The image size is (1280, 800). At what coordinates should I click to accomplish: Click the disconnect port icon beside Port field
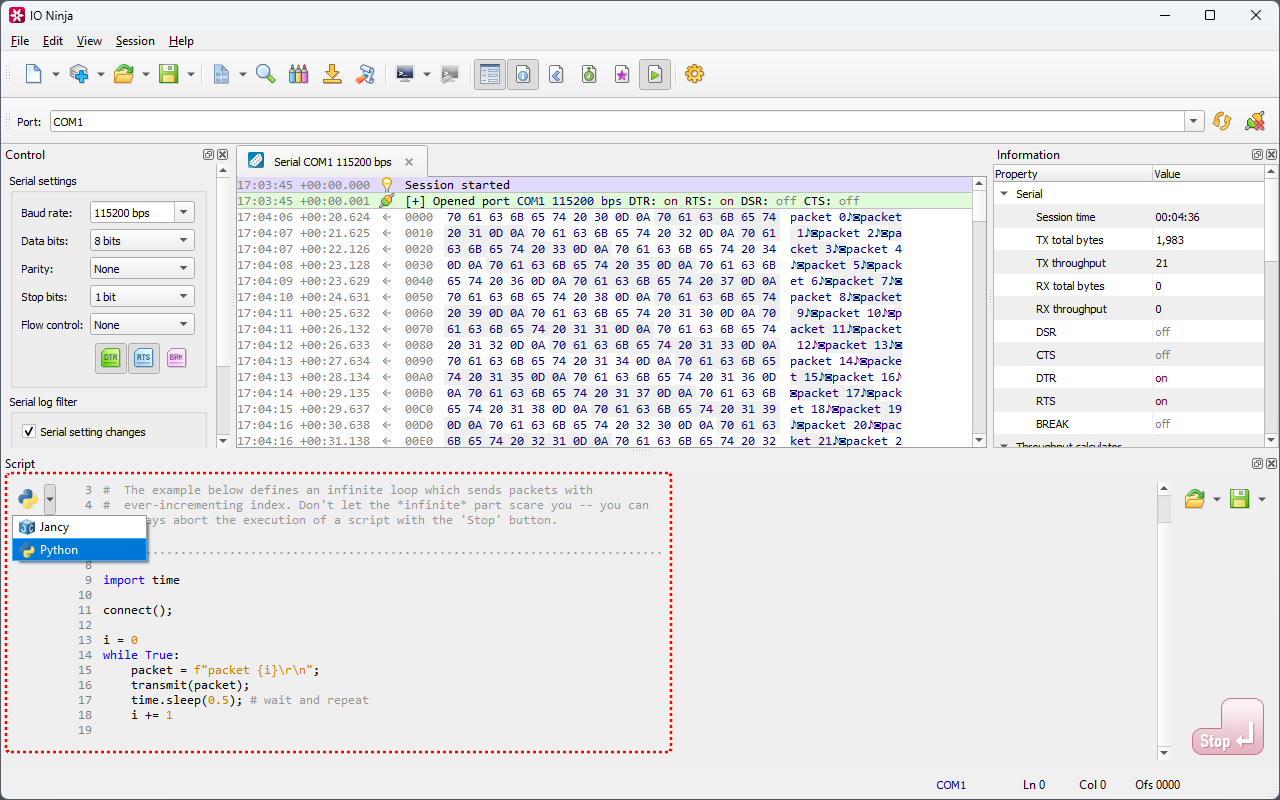[x=1254, y=121]
